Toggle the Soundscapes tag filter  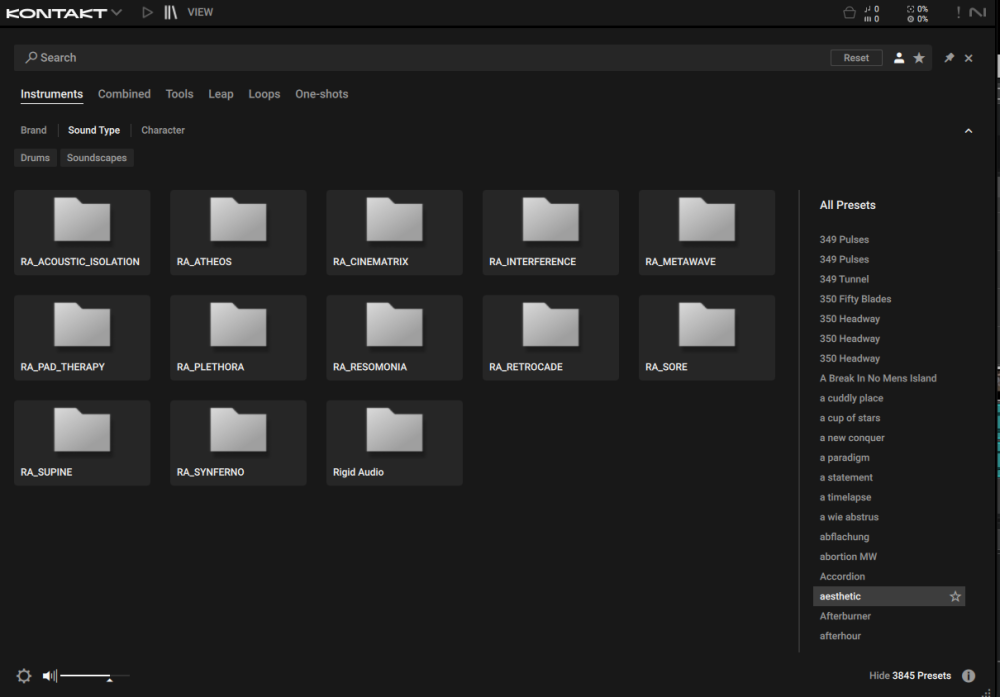pos(97,158)
